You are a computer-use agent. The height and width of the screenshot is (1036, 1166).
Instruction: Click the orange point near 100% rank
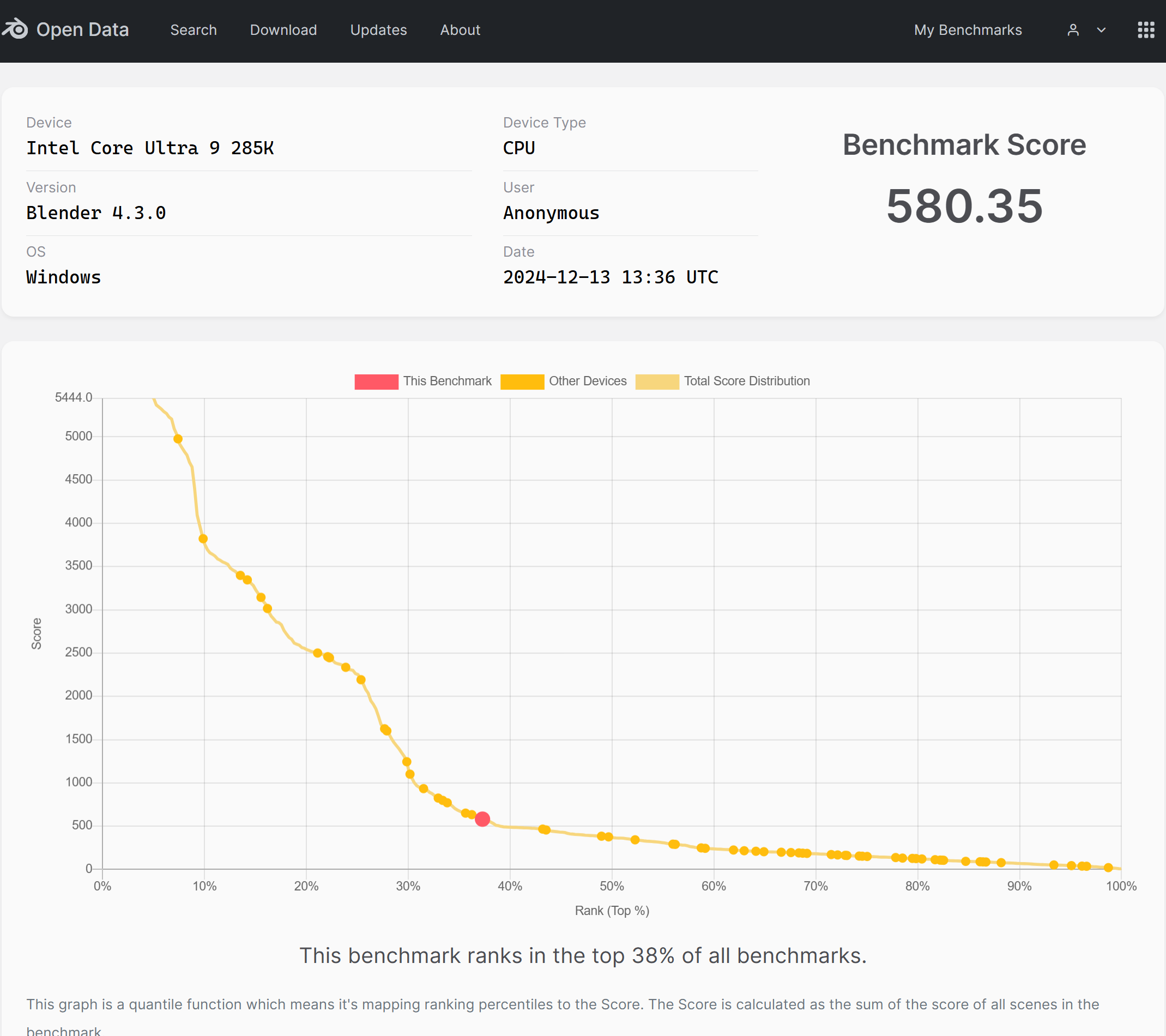tap(1108, 867)
